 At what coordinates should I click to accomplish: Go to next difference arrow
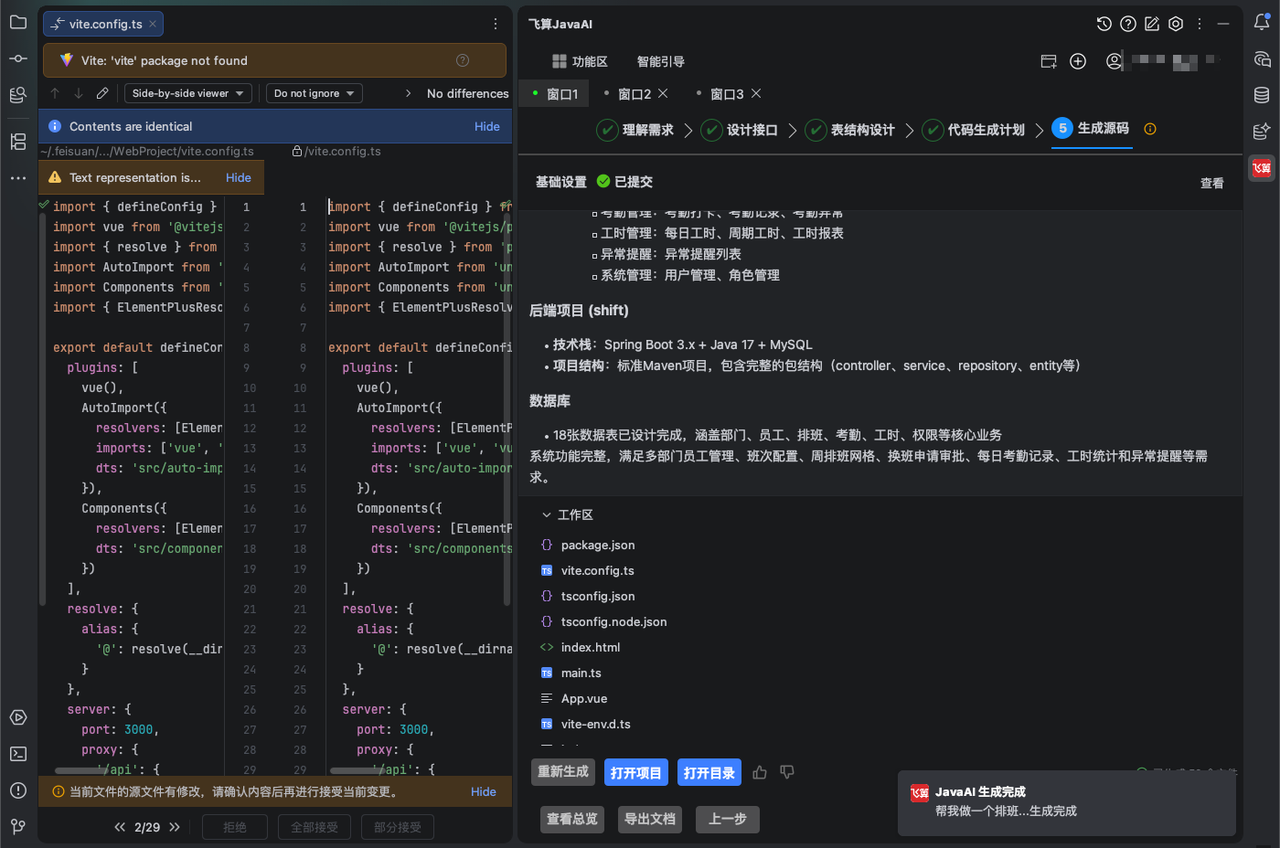(x=79, y=93)
